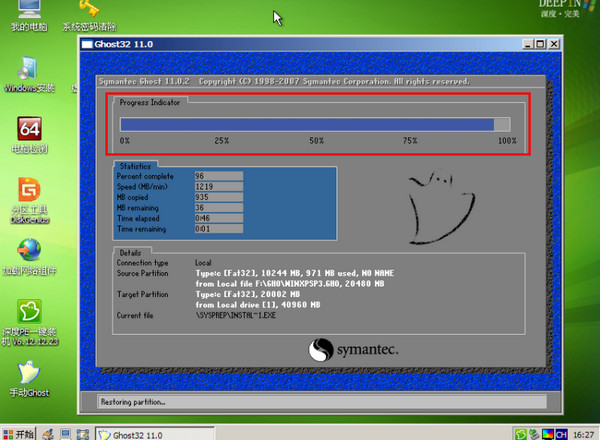Click the 50% progress scale label

(x=316, y=141)
